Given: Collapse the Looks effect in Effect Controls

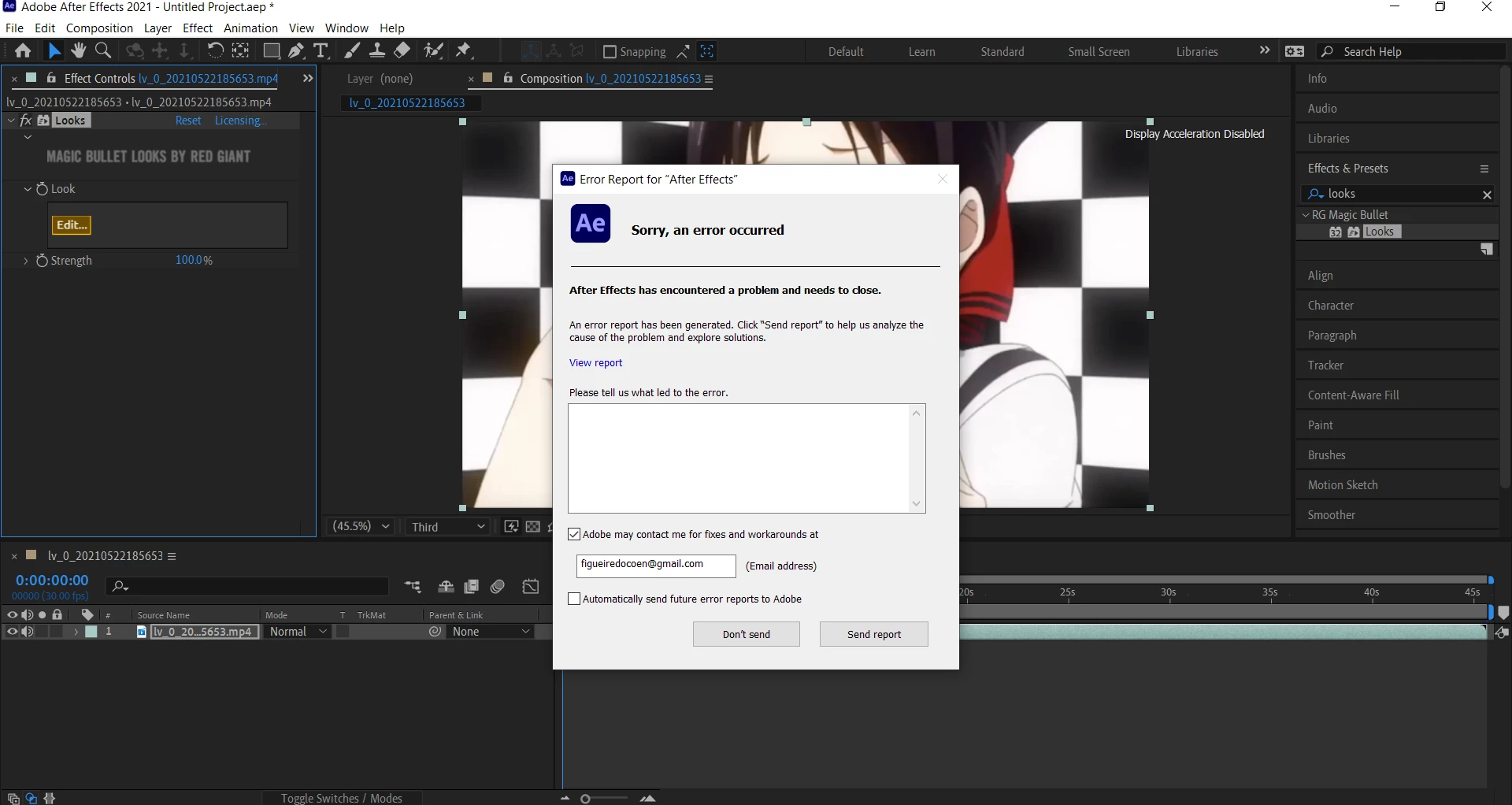Looking at the screenshot, I should [11, 121].
